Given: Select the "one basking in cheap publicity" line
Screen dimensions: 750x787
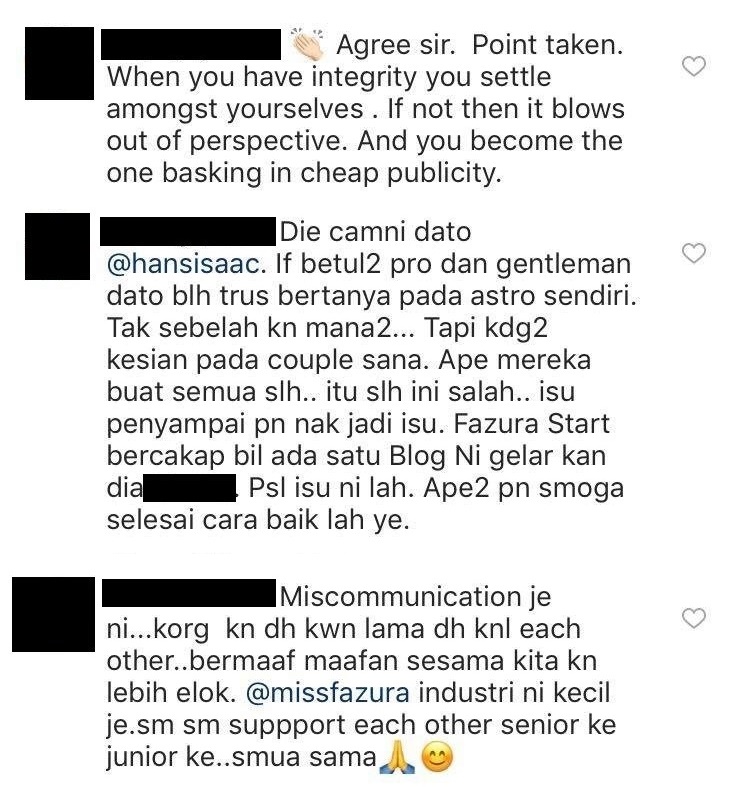Looking at the screenshot, I should 304,174.
